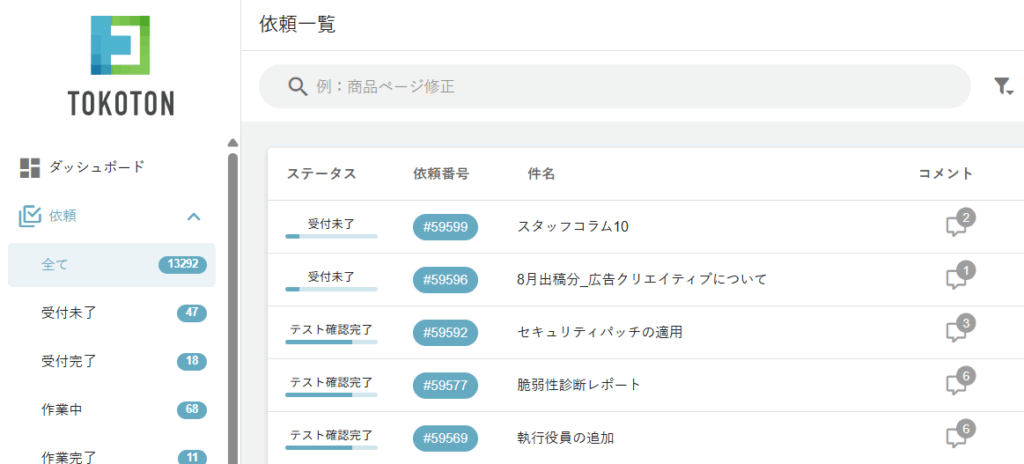Open the 脆弱性診断レポート request title
This screenshot has height=464, width=1024.
tap(579, 385)
